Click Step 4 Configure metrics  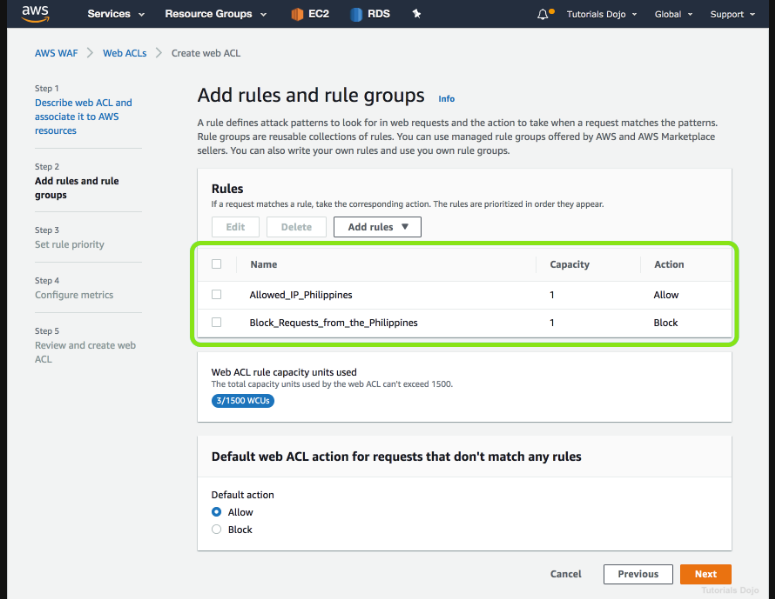(74, 295)
